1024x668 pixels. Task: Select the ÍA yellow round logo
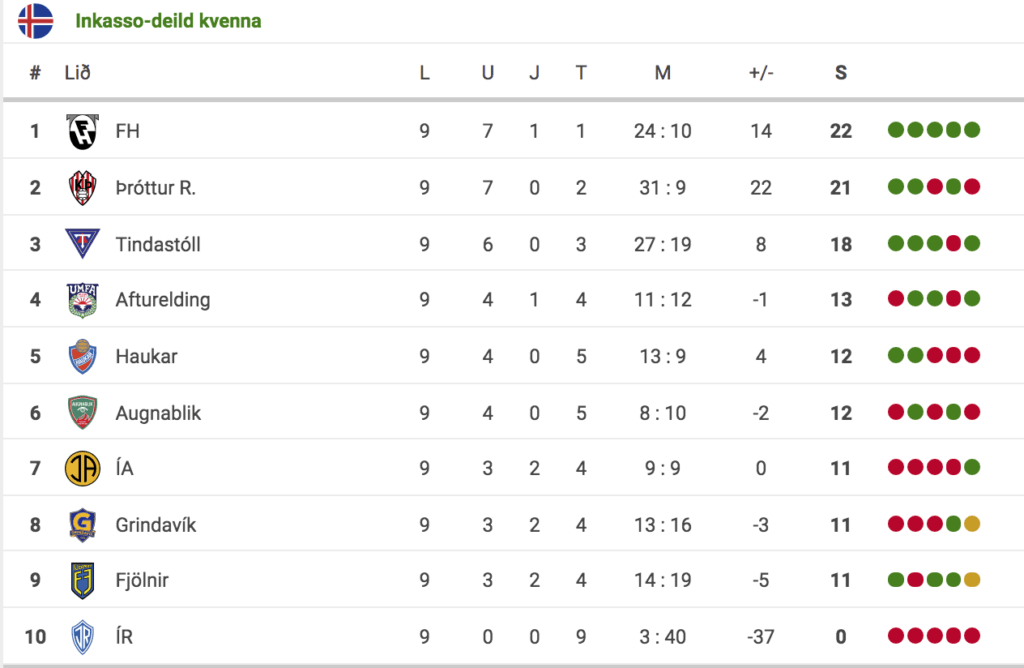pos(82,468)
